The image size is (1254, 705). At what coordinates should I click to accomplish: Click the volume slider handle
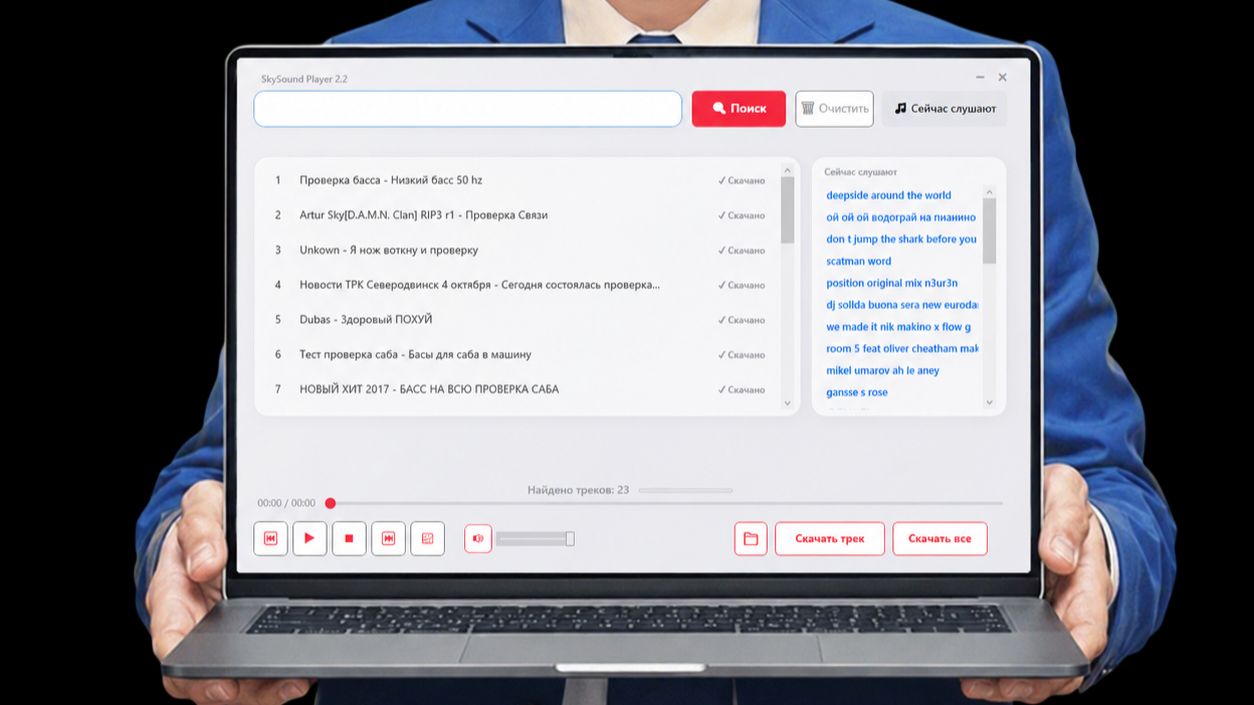tap(570, 539)
